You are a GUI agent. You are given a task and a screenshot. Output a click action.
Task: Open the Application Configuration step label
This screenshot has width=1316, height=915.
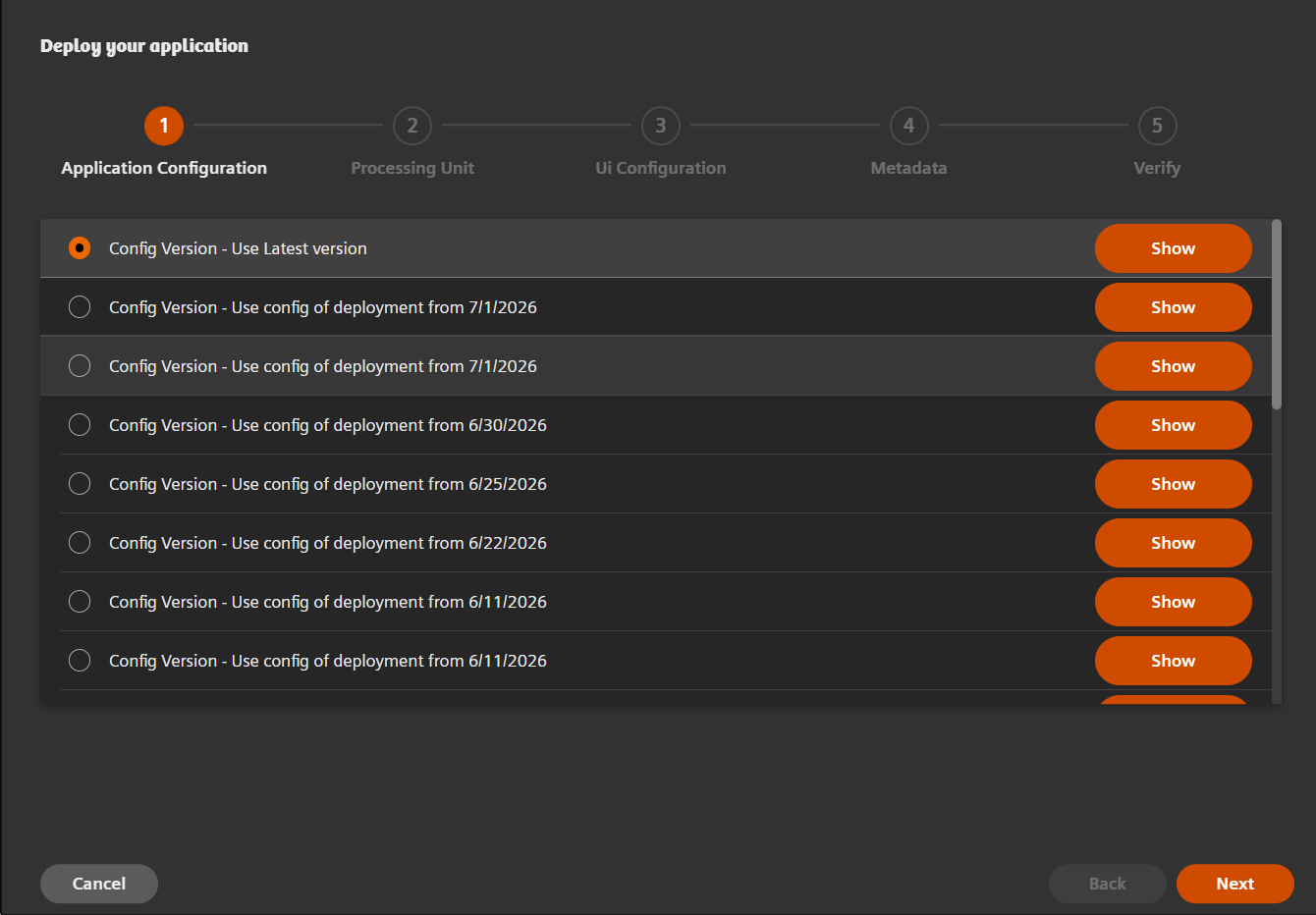[164, 168]
